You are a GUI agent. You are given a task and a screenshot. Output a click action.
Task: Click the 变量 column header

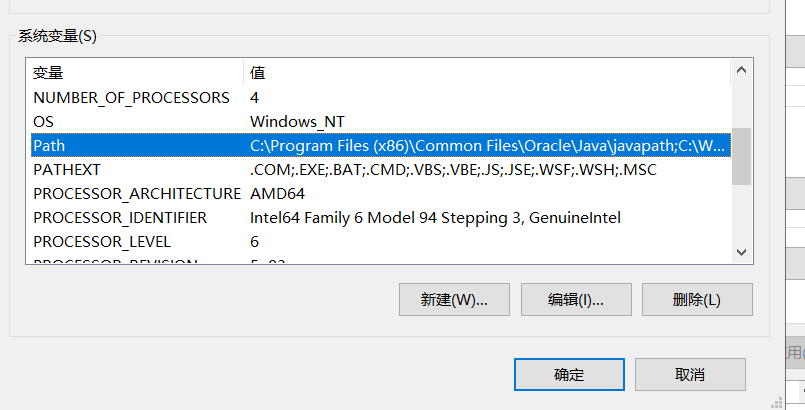tap(136, 73)
